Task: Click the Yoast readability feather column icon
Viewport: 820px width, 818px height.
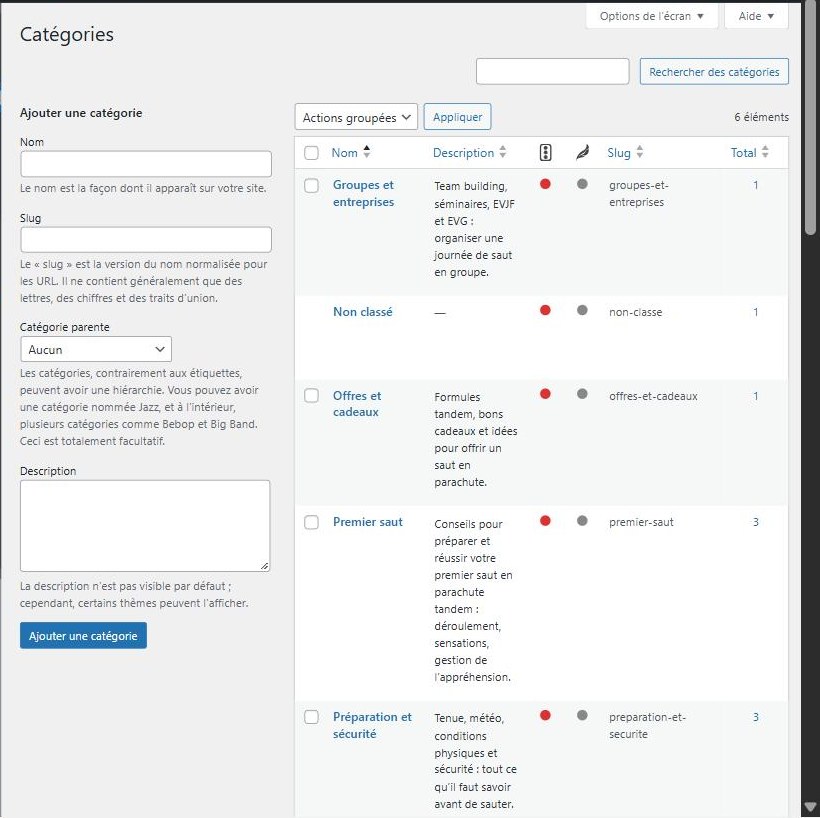Action: coord(582,153)
